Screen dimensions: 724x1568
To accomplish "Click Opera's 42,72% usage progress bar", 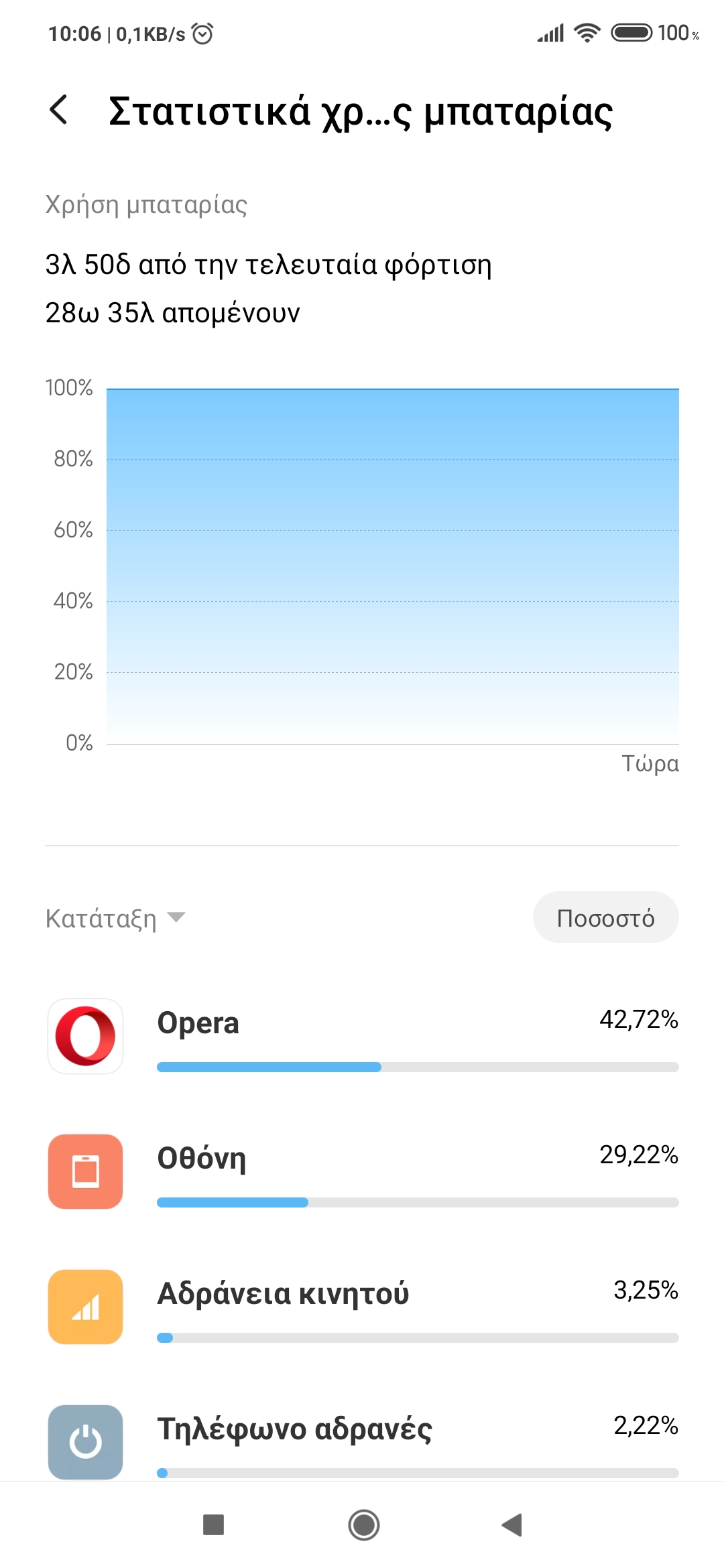I will coord(417,1067).
